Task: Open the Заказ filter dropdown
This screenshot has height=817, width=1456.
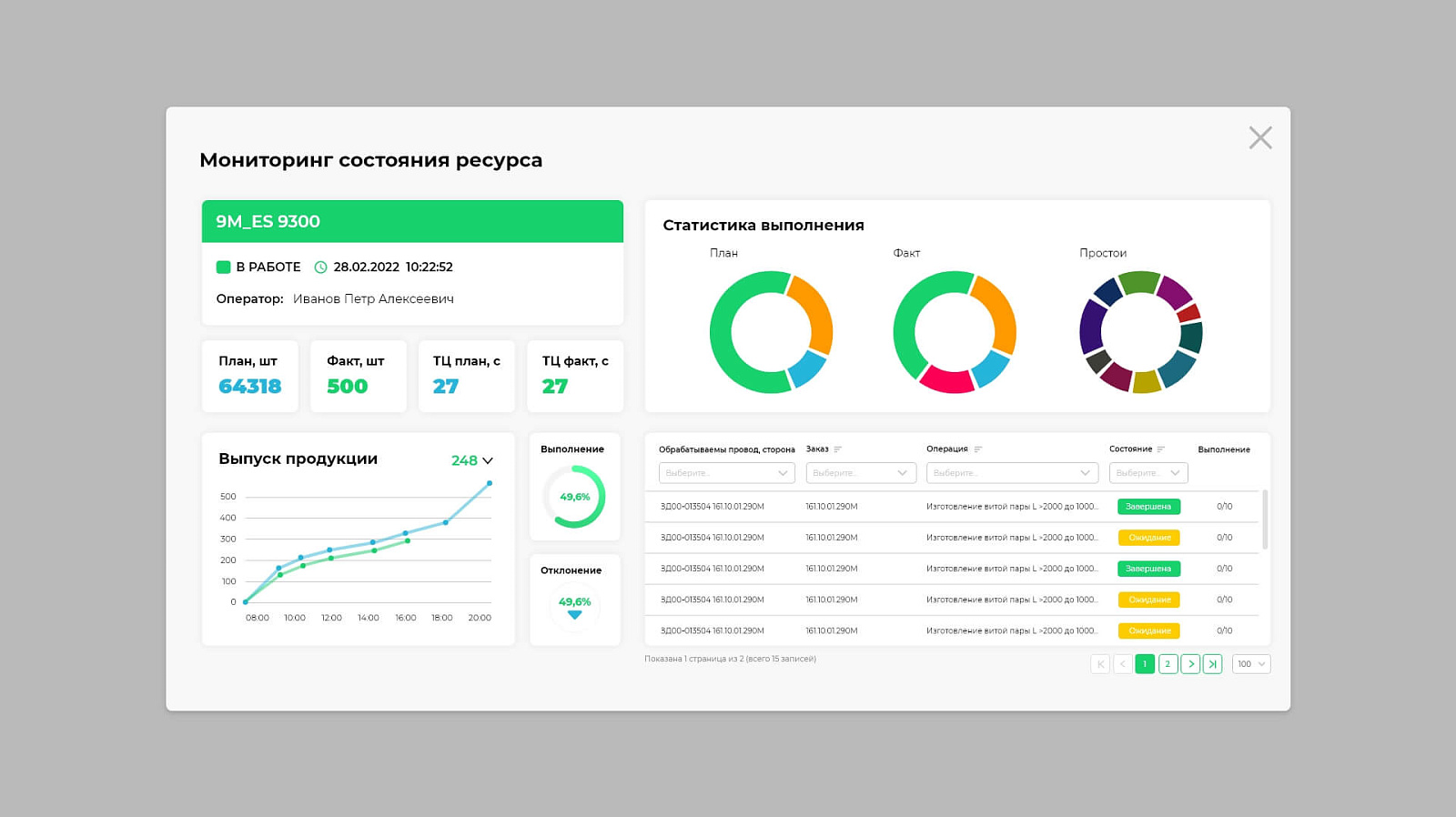Action: coord(861,473)
